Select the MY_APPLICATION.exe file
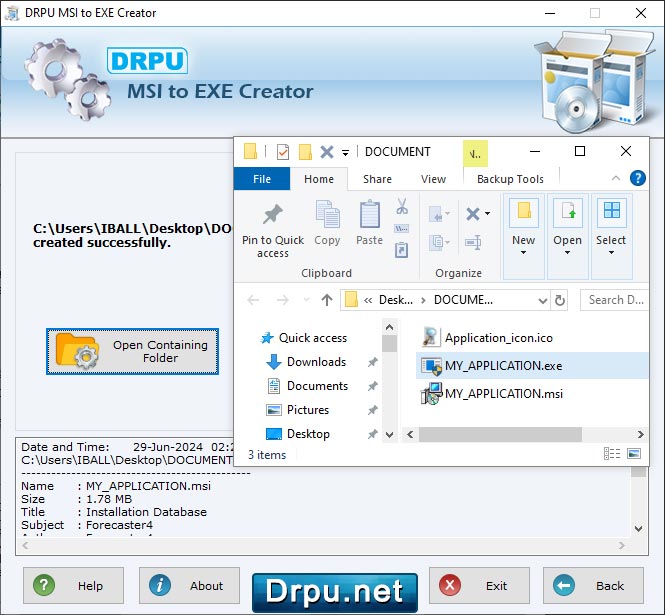Image resolution: width=665 pixels, height=615 pixels. coord(533,366)
